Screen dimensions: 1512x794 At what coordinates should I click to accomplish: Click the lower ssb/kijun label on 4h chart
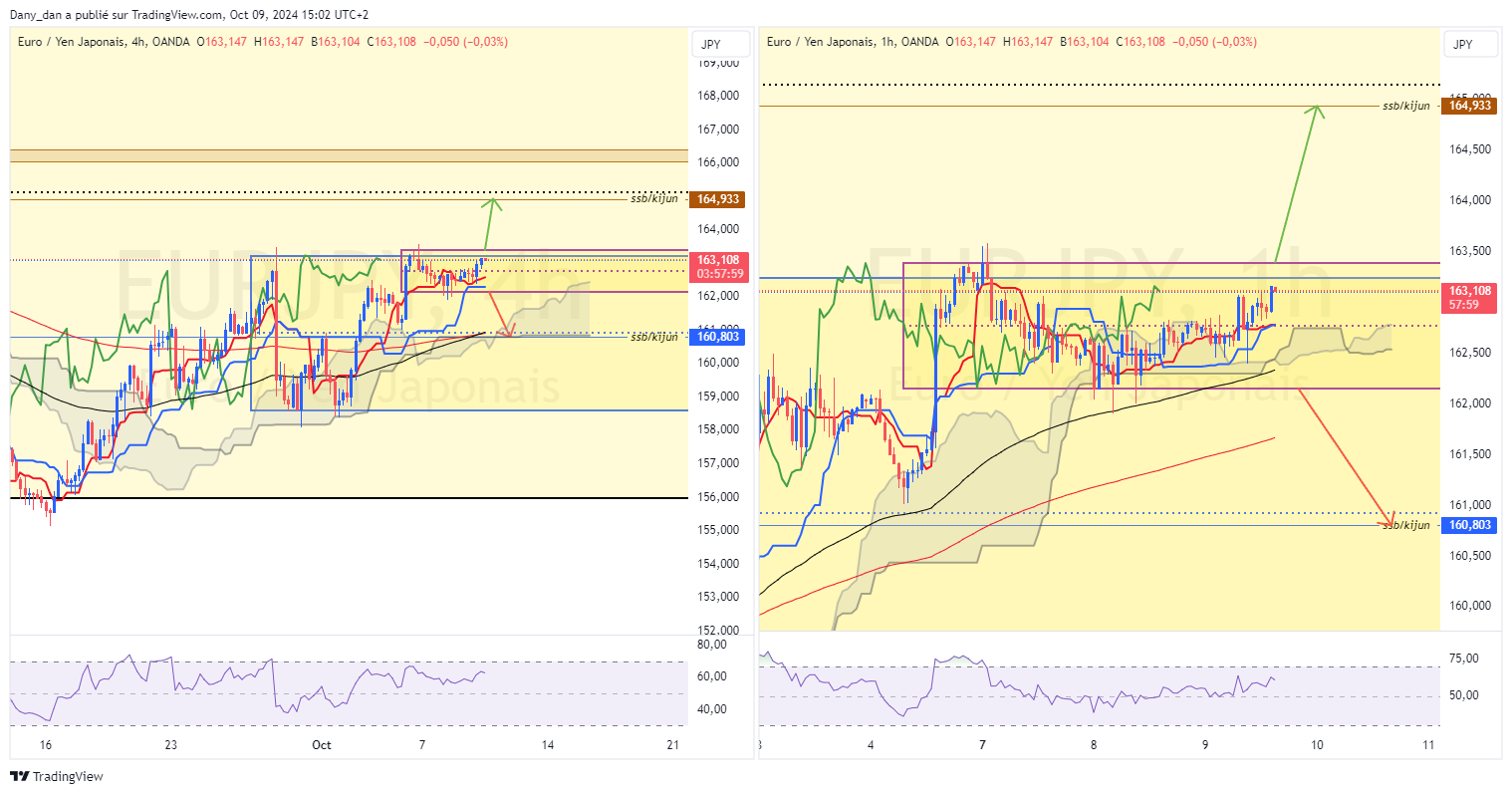pos(653,337)
